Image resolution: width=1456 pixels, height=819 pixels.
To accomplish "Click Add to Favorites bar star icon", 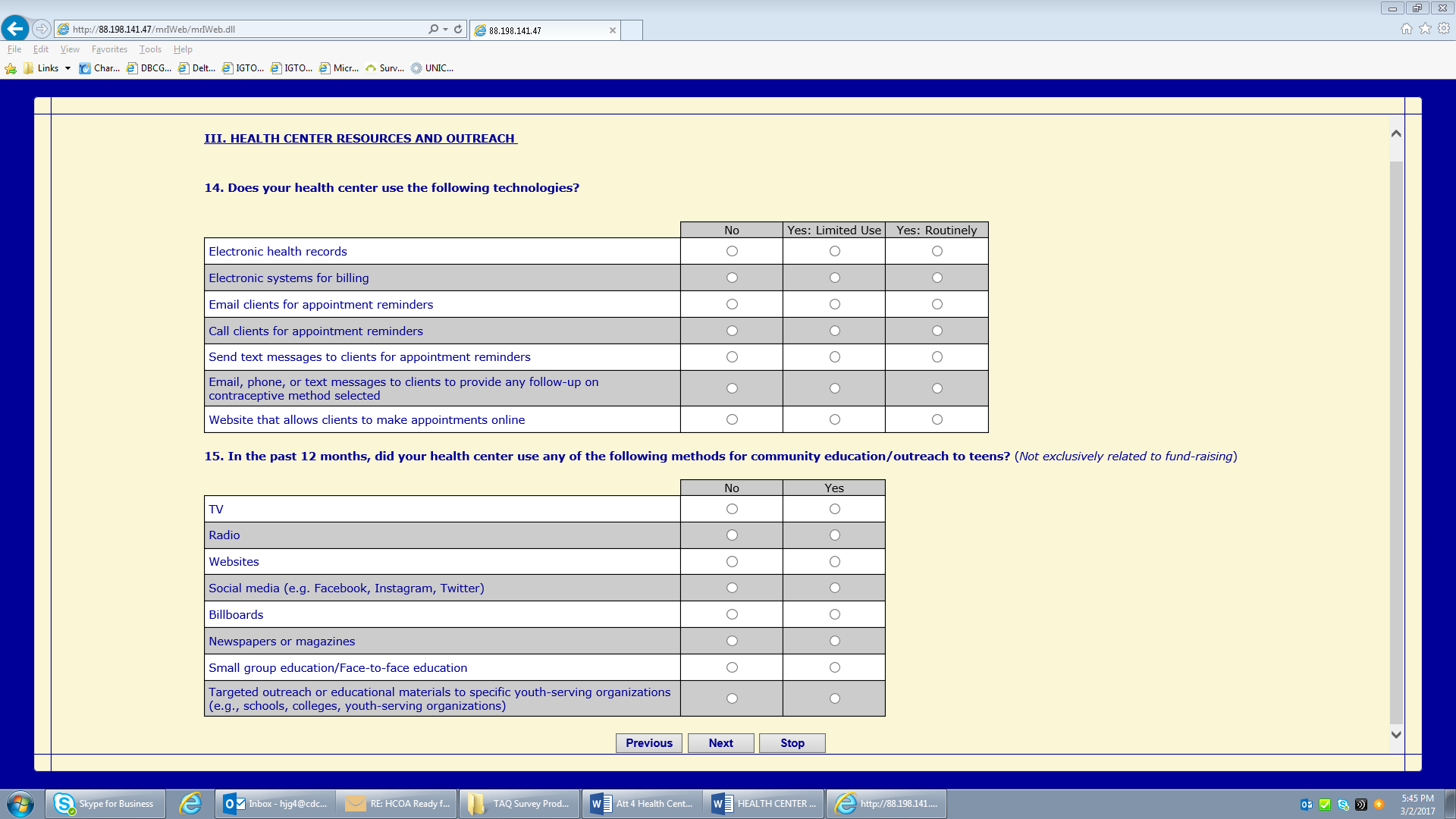I will coord(11,68).
